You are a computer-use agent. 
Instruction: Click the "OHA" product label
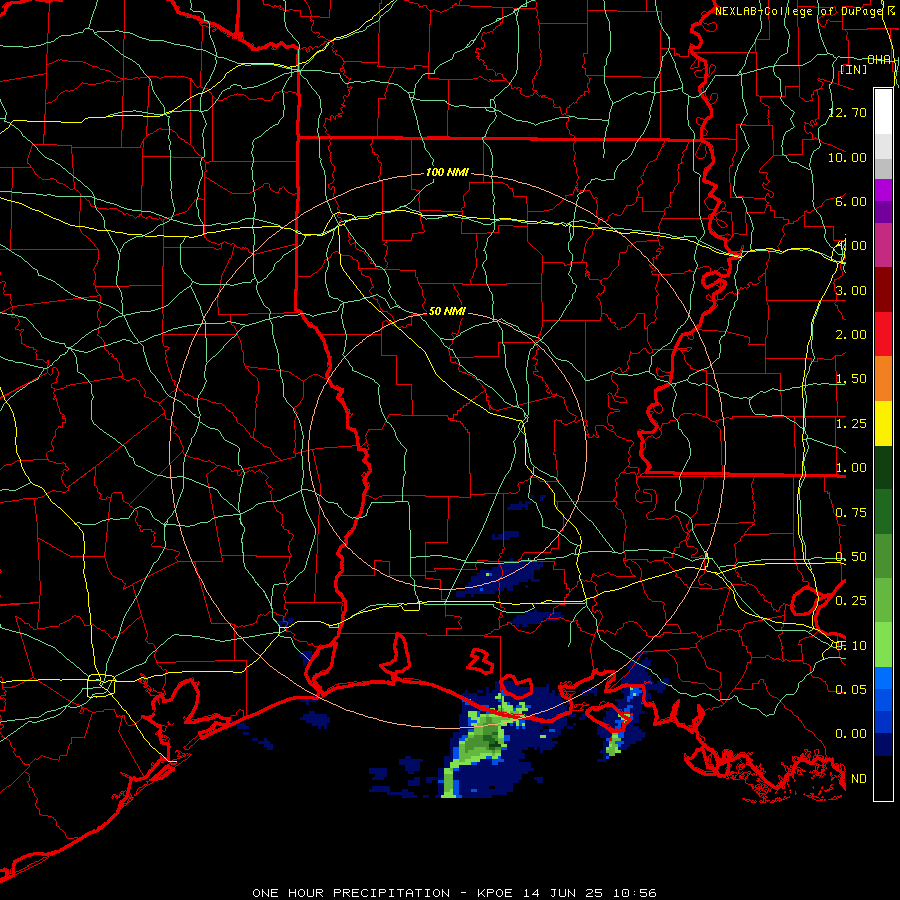click(879, 60)
